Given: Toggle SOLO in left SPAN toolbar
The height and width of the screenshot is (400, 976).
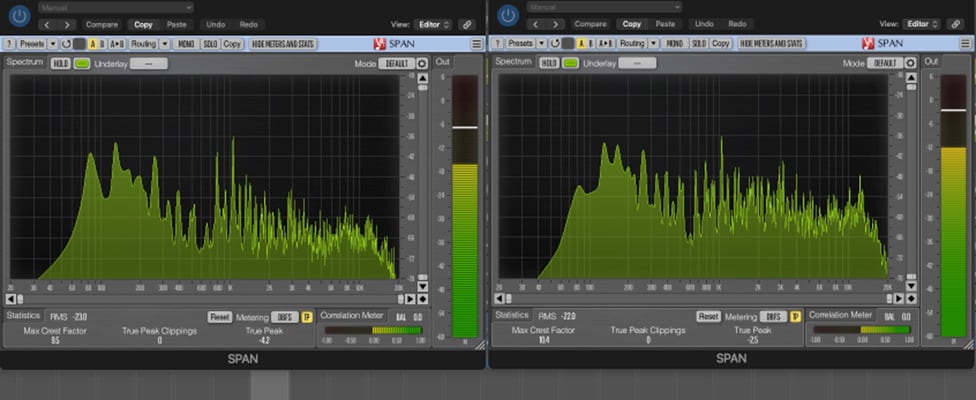Looking at the screenshot, I should pyautogui.click(x=210, y=44).
